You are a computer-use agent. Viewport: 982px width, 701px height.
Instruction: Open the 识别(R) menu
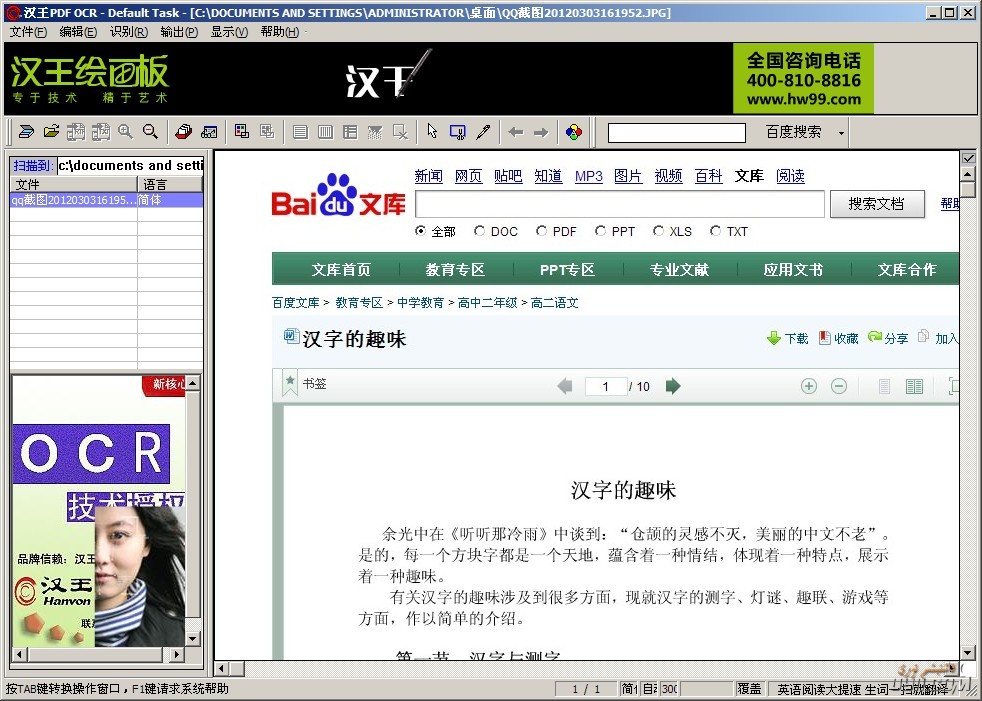(x=128, y=32)
